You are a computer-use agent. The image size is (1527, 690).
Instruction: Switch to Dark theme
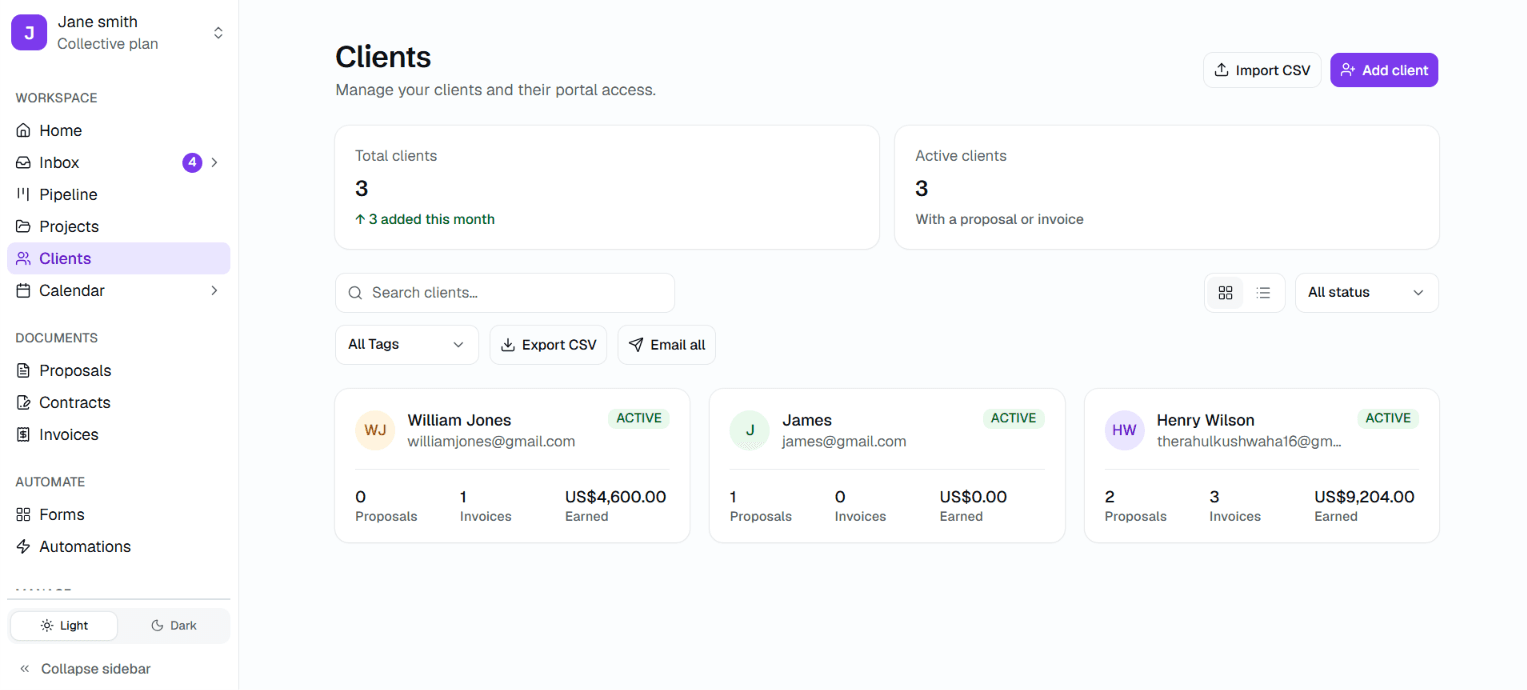click(173, 625)
